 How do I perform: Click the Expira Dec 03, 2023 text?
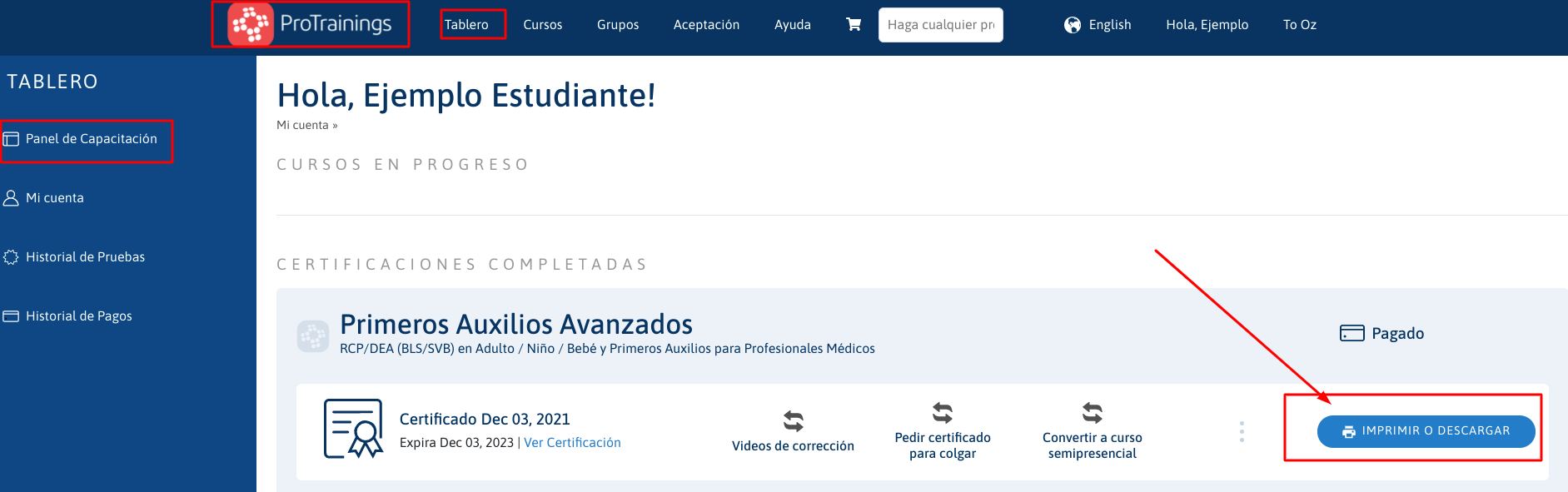(456, 443)
